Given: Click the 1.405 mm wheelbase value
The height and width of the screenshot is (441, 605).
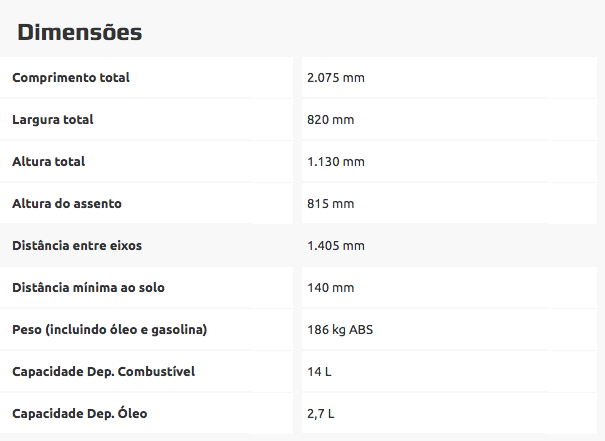Looking at the screenshot, I should click(x=336, y=245).
